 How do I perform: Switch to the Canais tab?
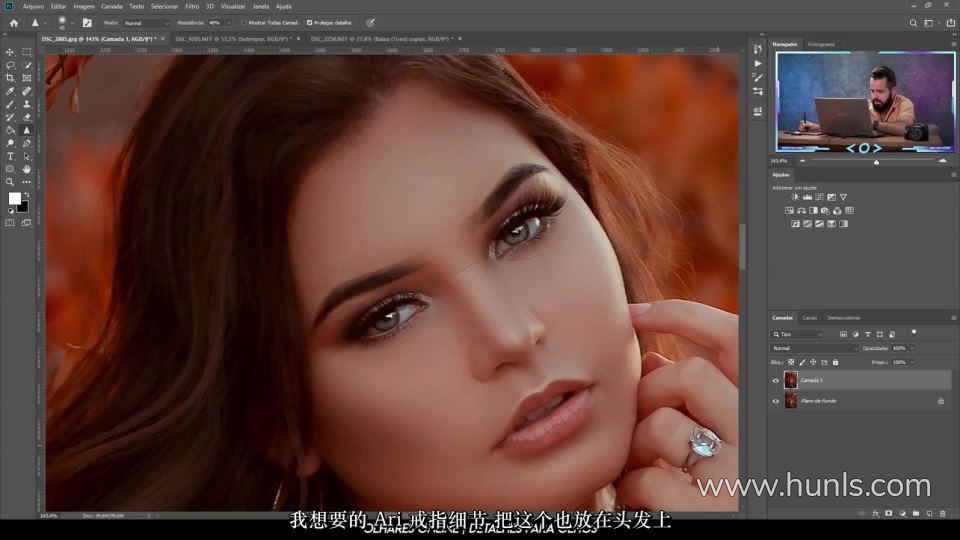[x=809, y=318]
